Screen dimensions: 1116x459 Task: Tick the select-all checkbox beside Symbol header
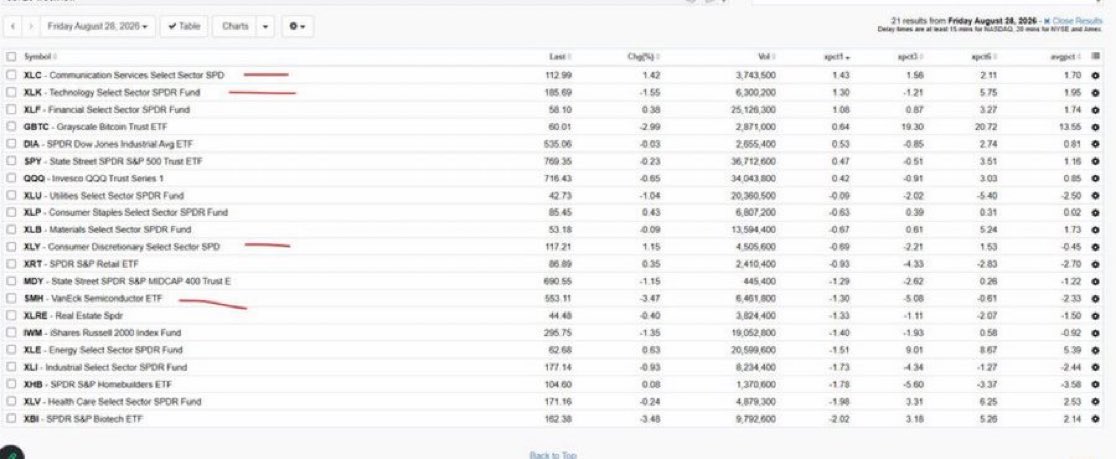click(x=11, y=56)
